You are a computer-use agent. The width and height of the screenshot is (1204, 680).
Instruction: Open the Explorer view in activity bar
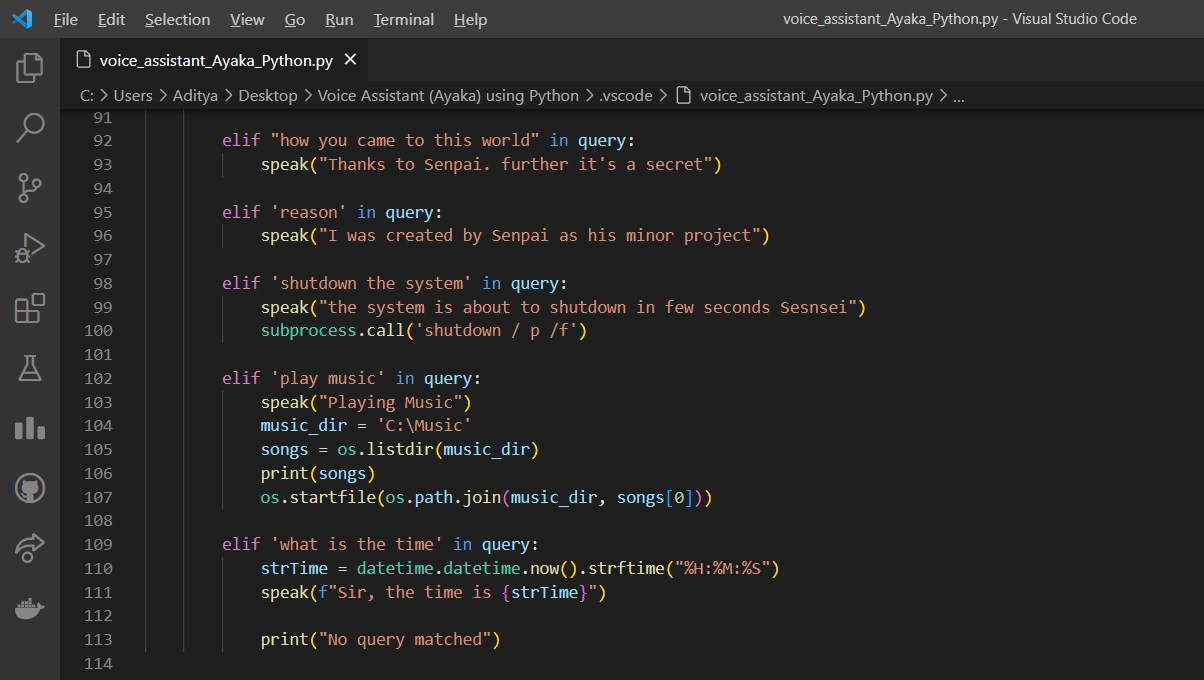coord(30,68)
